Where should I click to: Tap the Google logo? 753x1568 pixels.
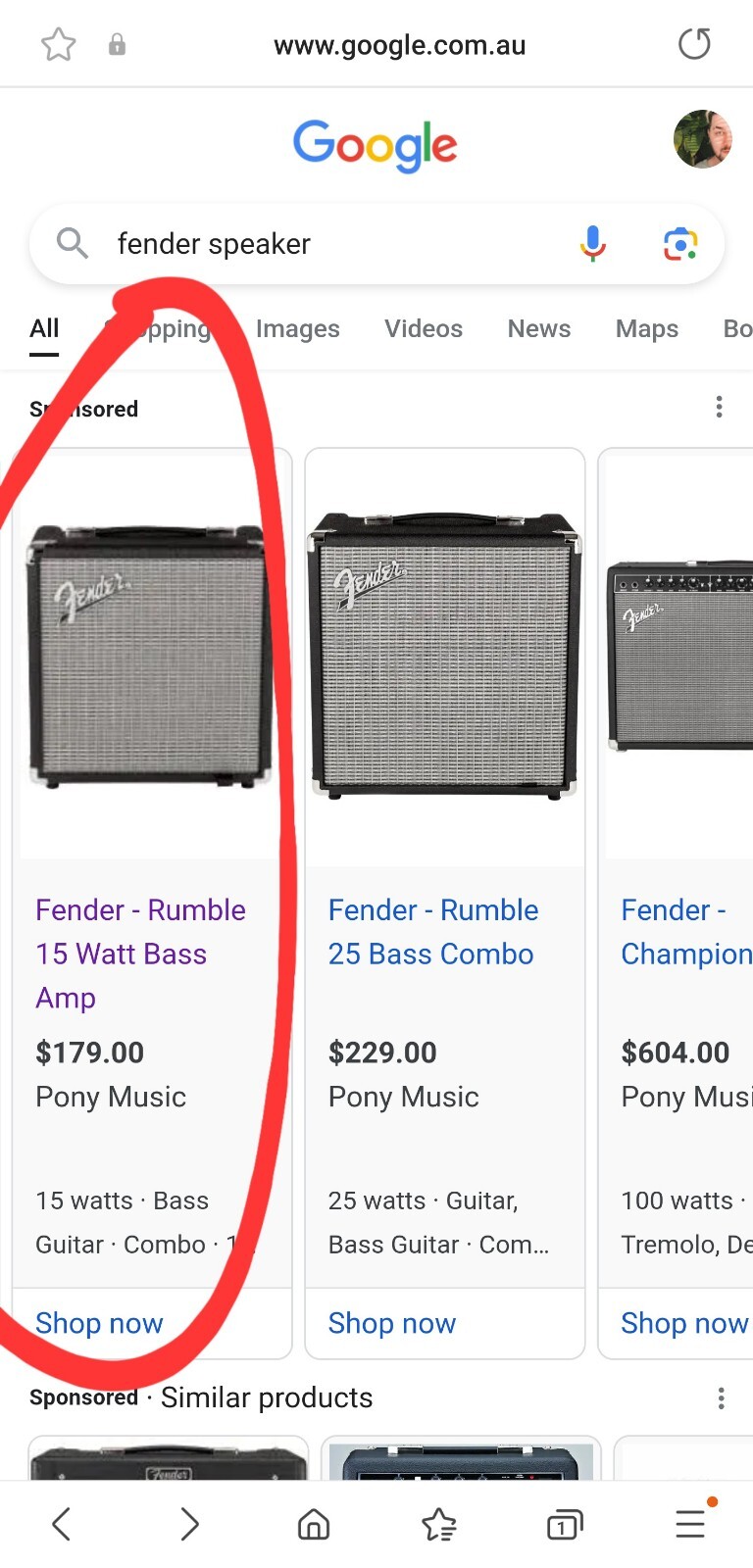[x=376, y=145]
